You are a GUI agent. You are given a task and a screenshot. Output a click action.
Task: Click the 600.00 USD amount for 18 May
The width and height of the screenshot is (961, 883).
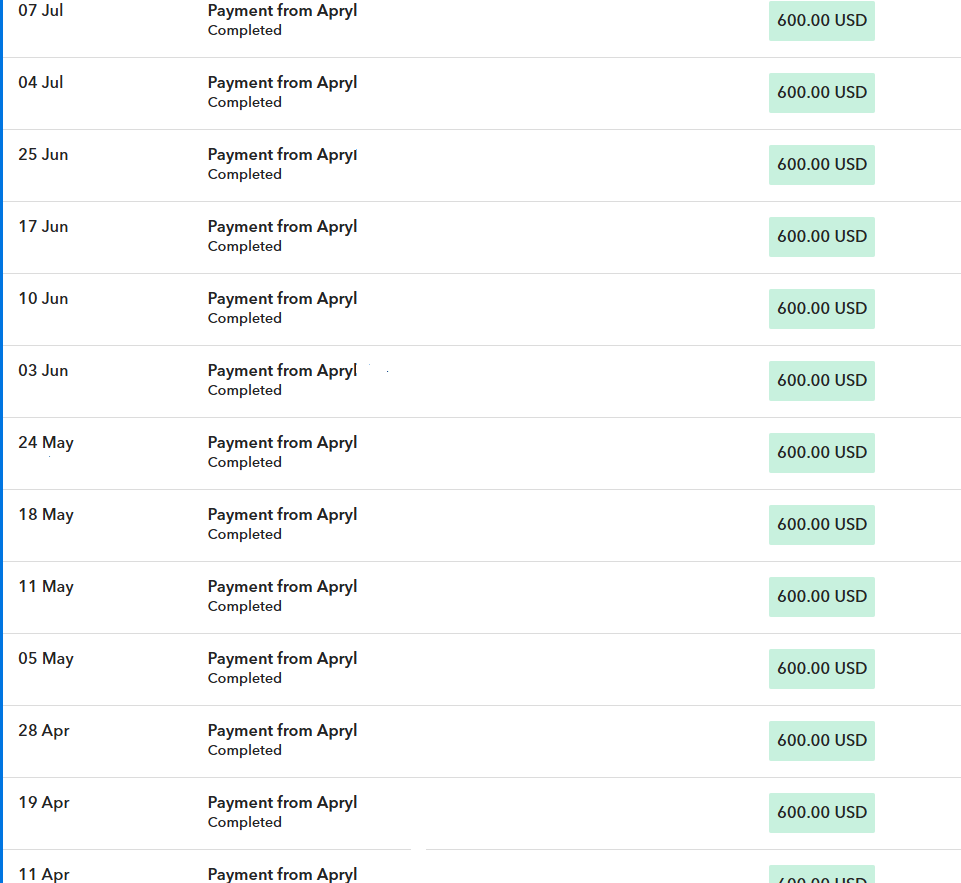821,525
